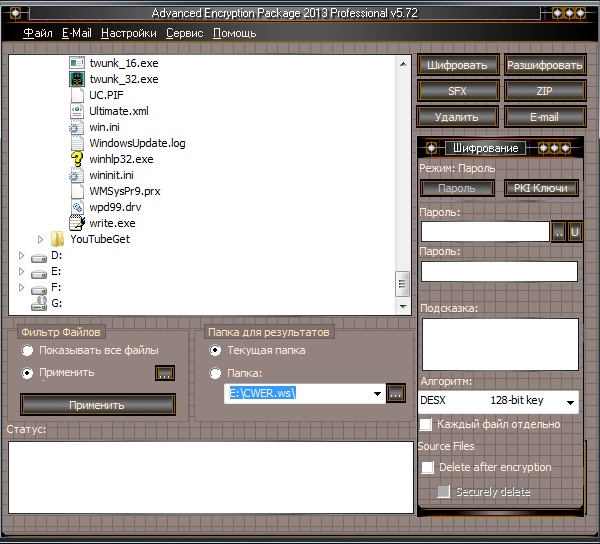Click the twunk_16.exe file icon
This screenshot has height=544, width=600.
[76, 63]
